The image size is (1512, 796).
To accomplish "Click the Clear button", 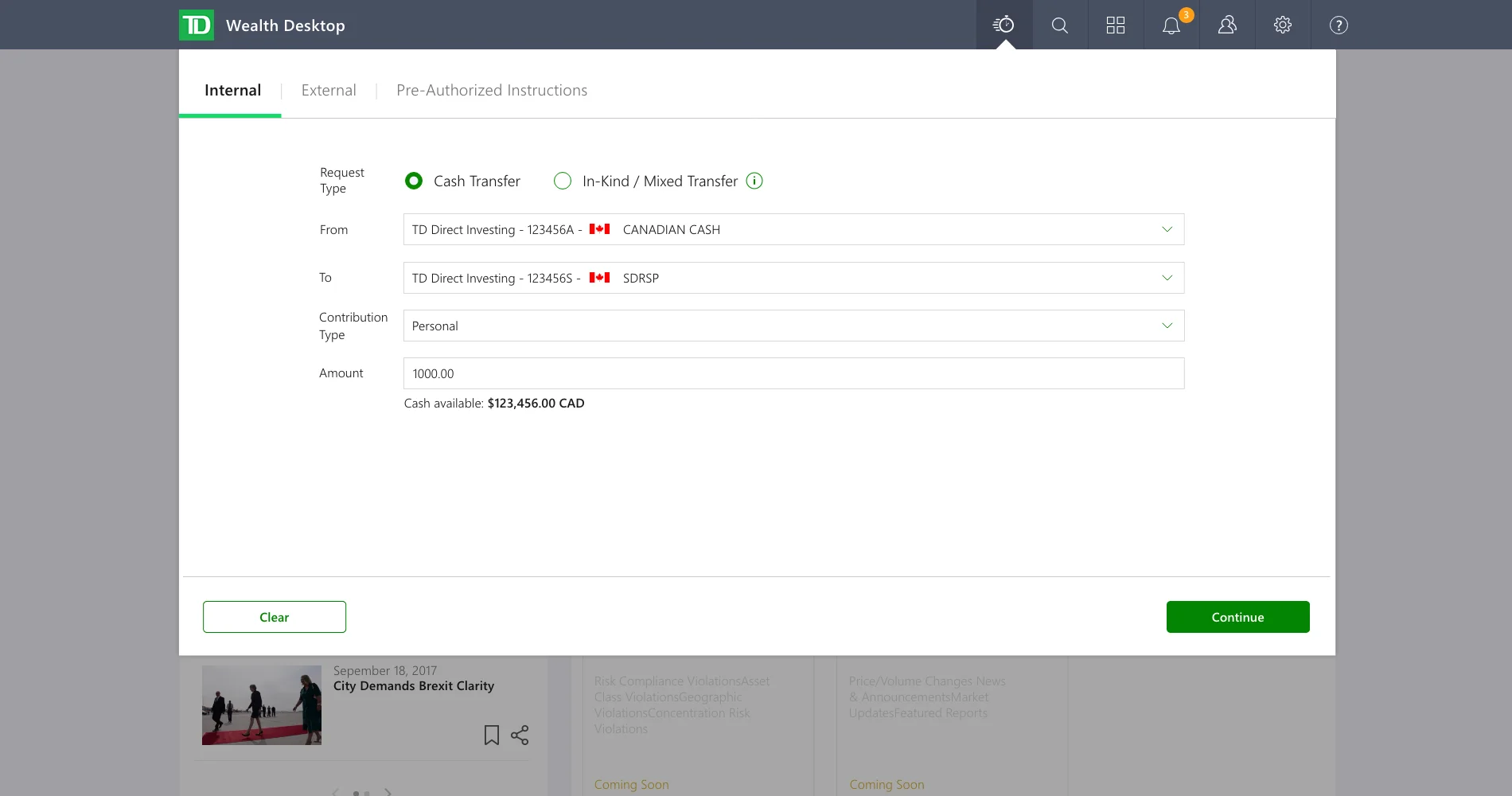I will tap(275, 617).
